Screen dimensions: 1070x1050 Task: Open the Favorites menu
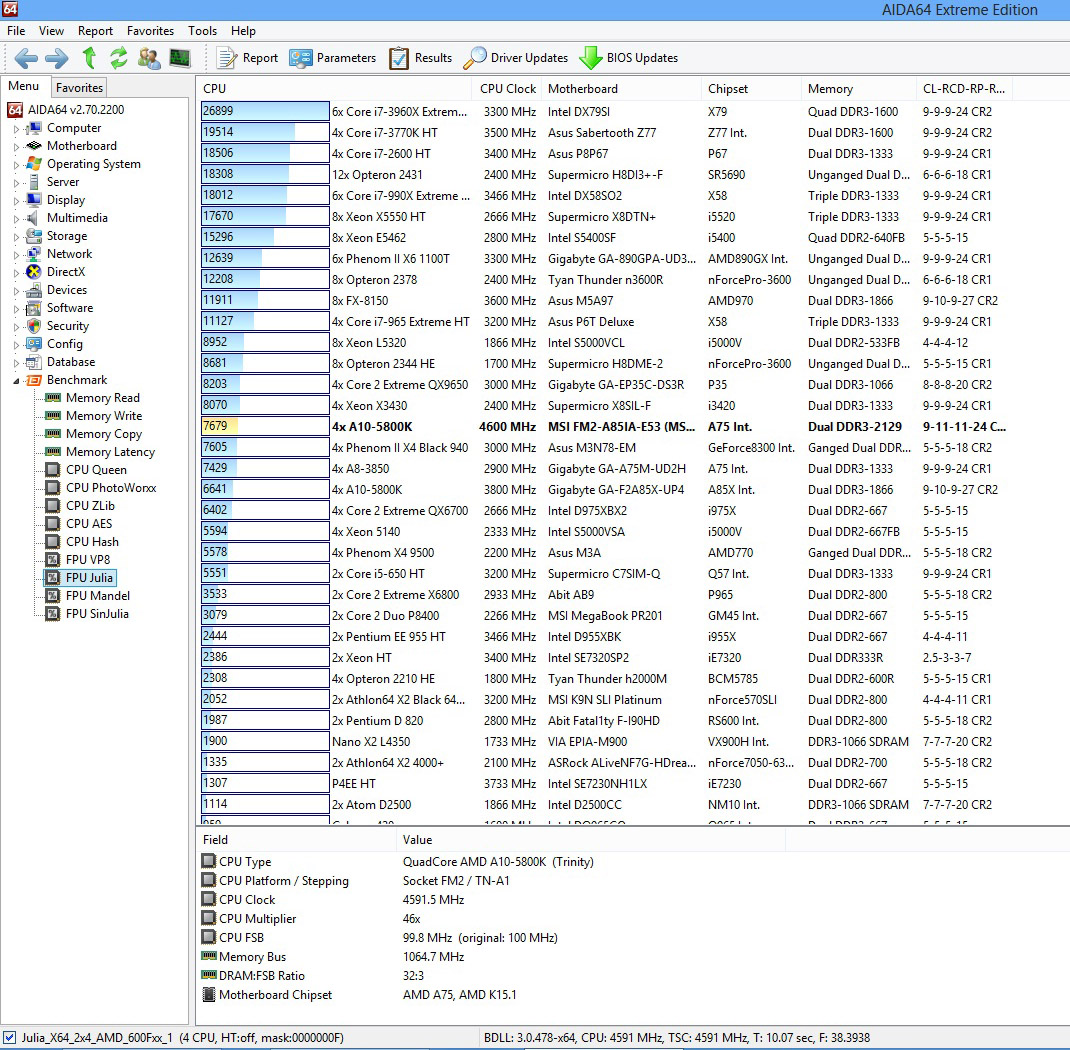(150, 31)
